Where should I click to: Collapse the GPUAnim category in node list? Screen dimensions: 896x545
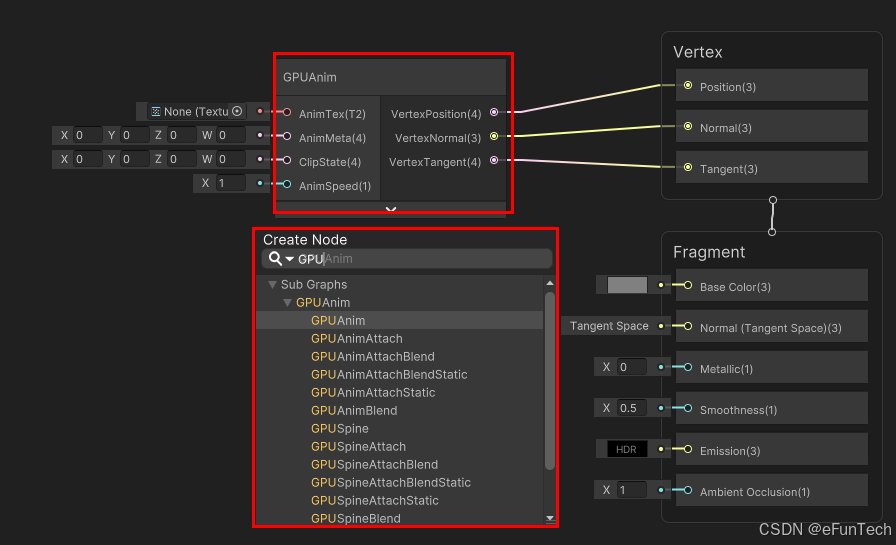click(287, 303)
